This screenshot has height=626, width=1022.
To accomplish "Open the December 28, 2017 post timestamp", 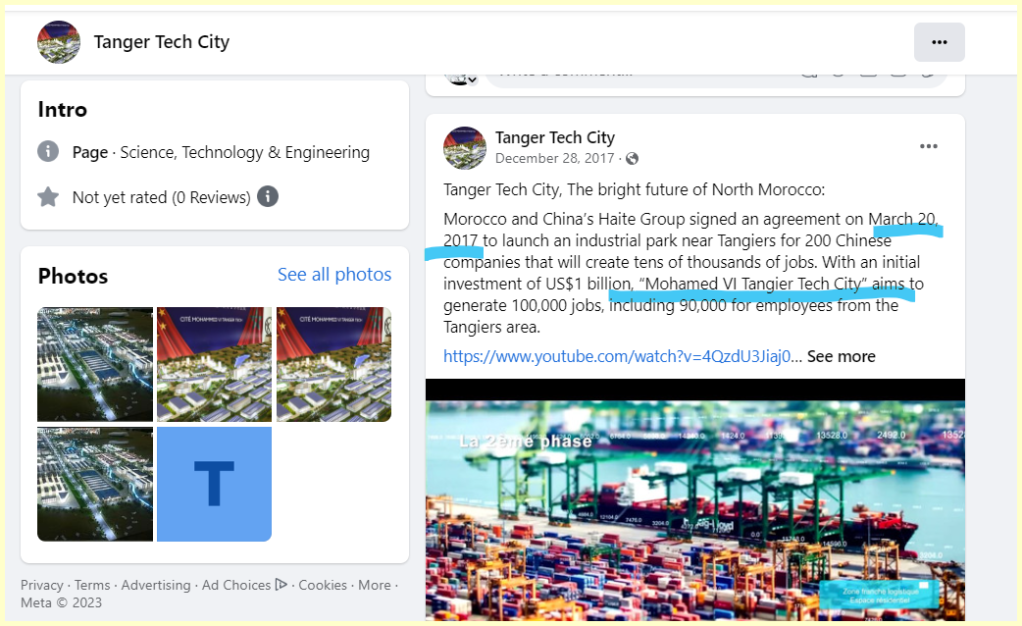I will click(x=554, y=159).
